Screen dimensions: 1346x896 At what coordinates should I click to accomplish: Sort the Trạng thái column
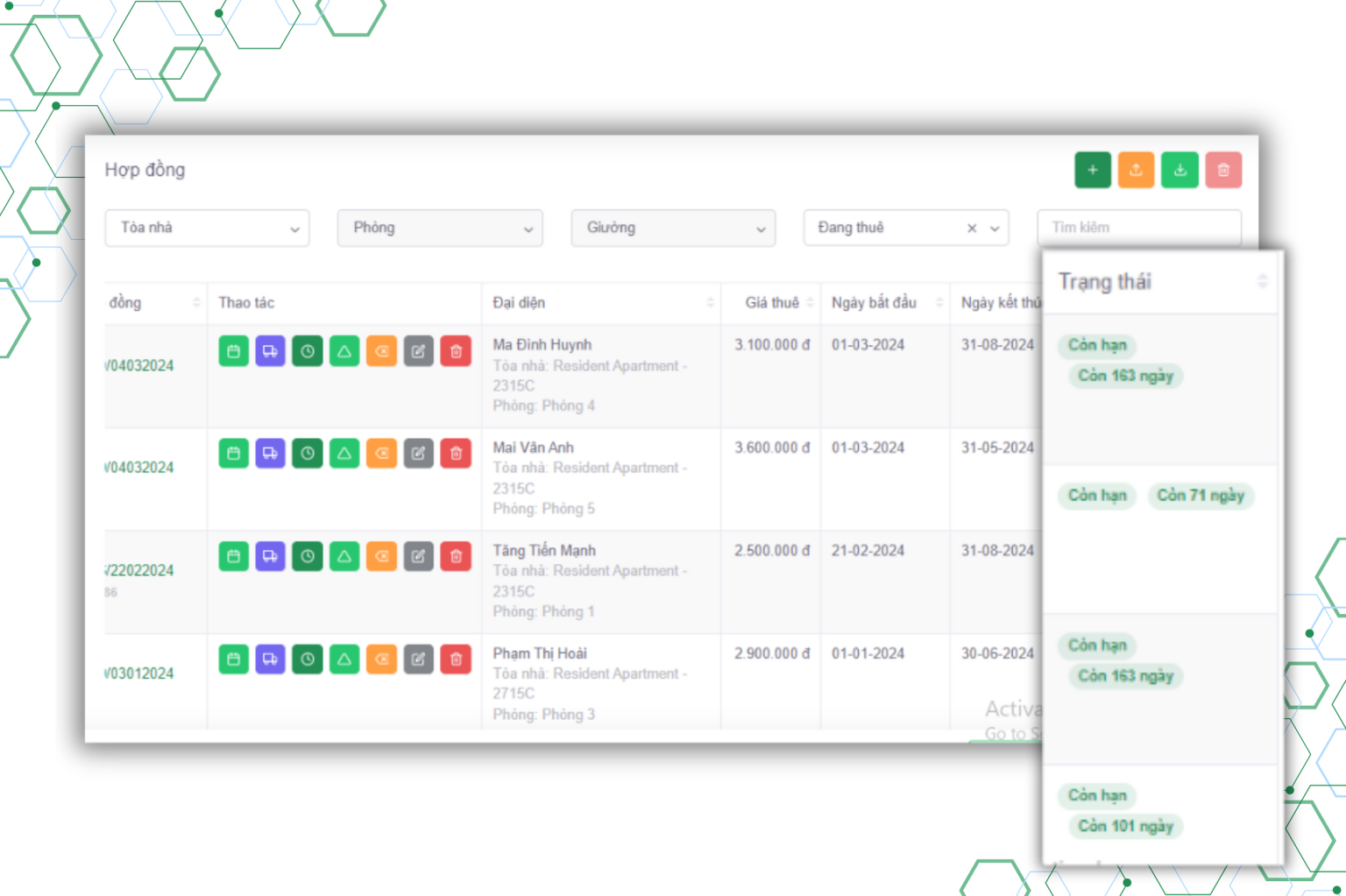(1262, 281)
